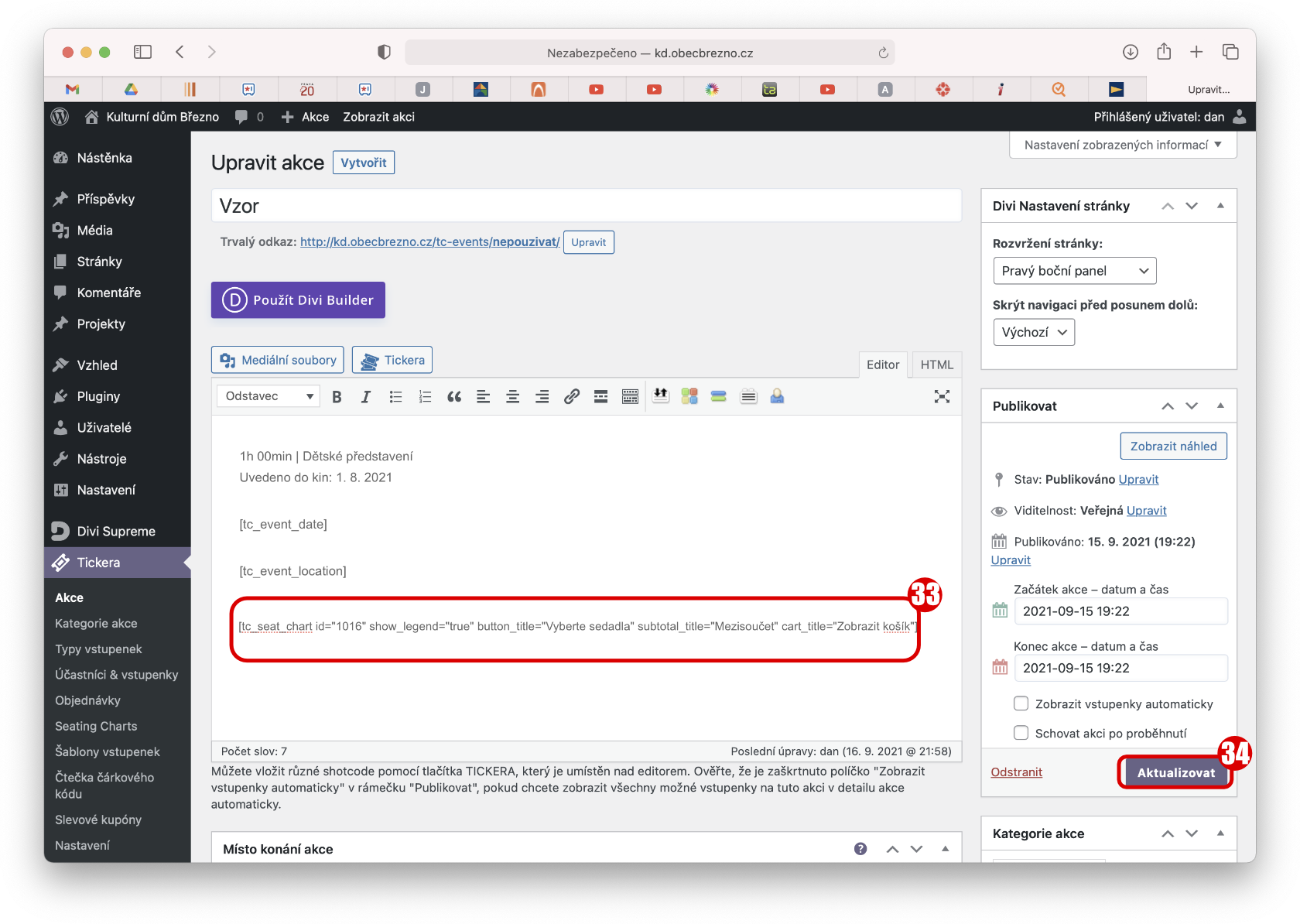Check Schovat akci po proběhnutí

click(x=1021, y=733)
